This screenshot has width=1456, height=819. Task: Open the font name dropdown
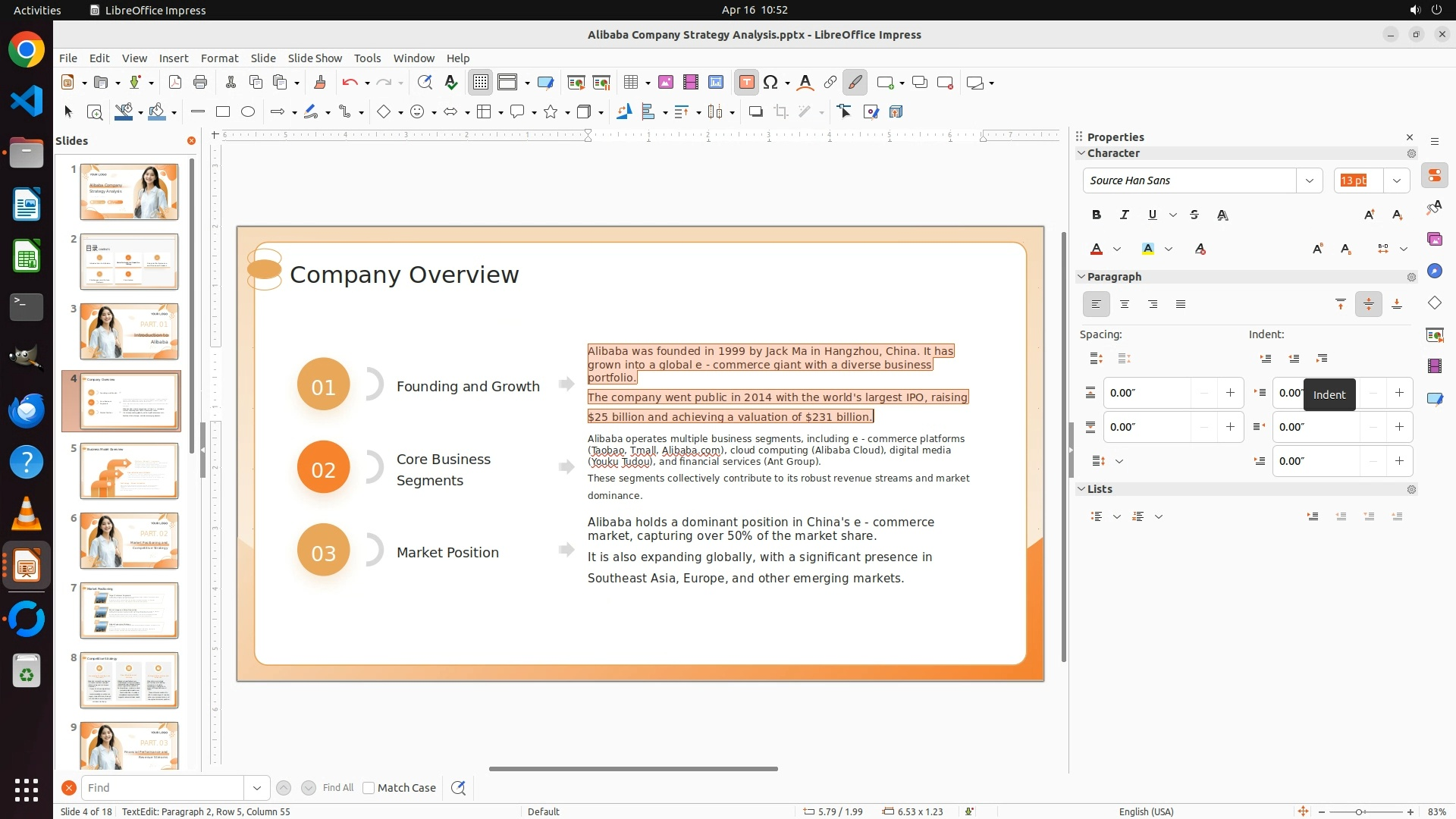pyautogui.click(x=1309, y=180)
